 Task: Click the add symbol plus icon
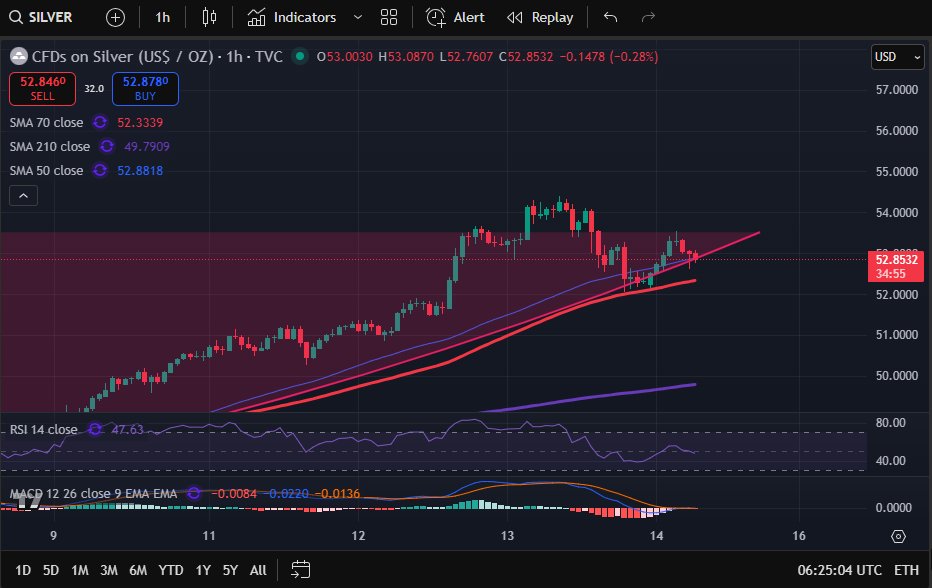[116, 17]
